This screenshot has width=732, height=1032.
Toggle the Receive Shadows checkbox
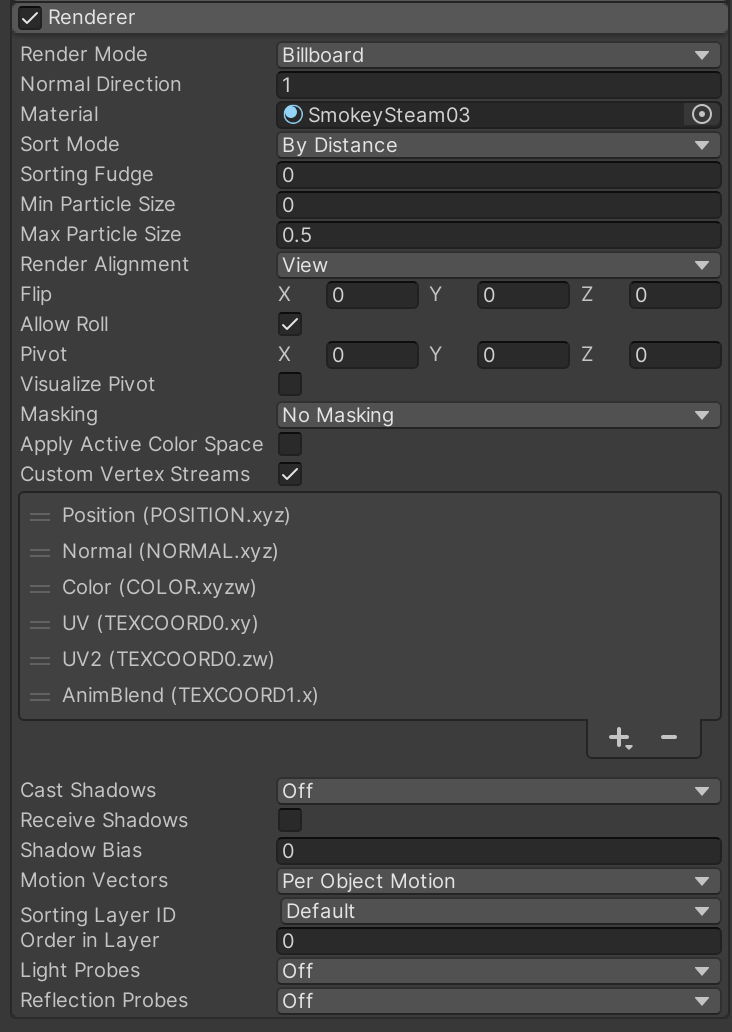pos(290,821)
